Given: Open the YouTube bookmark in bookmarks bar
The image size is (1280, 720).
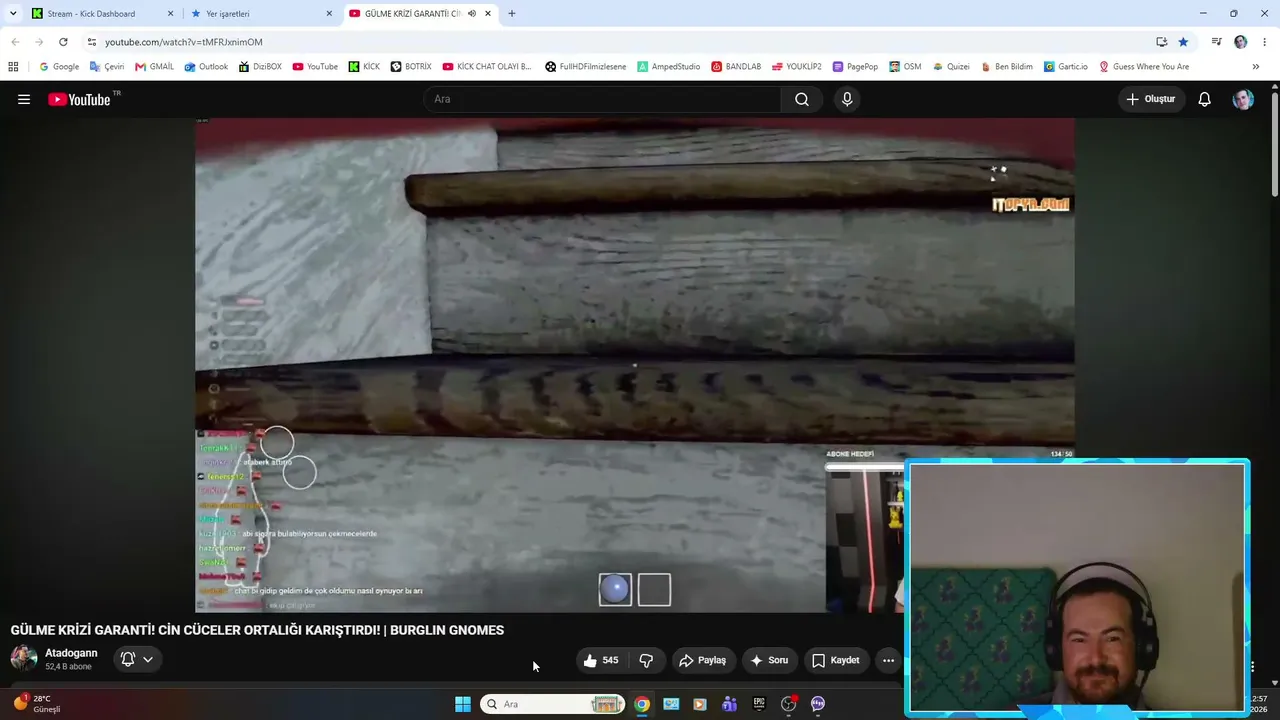Looking at the screenshot, I should [315, 67].
